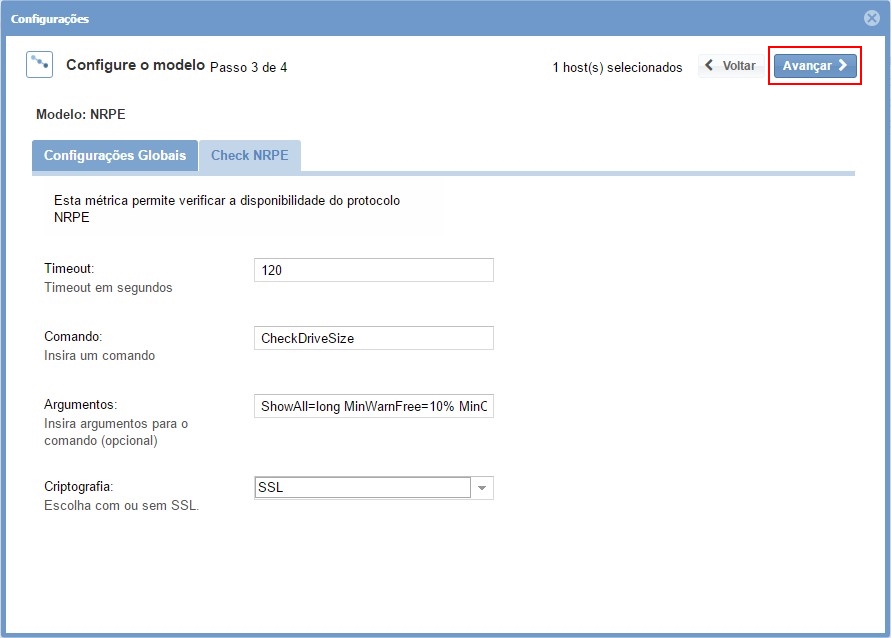Click the NRPE protocol description text
Image resolution: width=892 pixels, height=638 pixels.
pyautogui.click(x=226, y=201)
